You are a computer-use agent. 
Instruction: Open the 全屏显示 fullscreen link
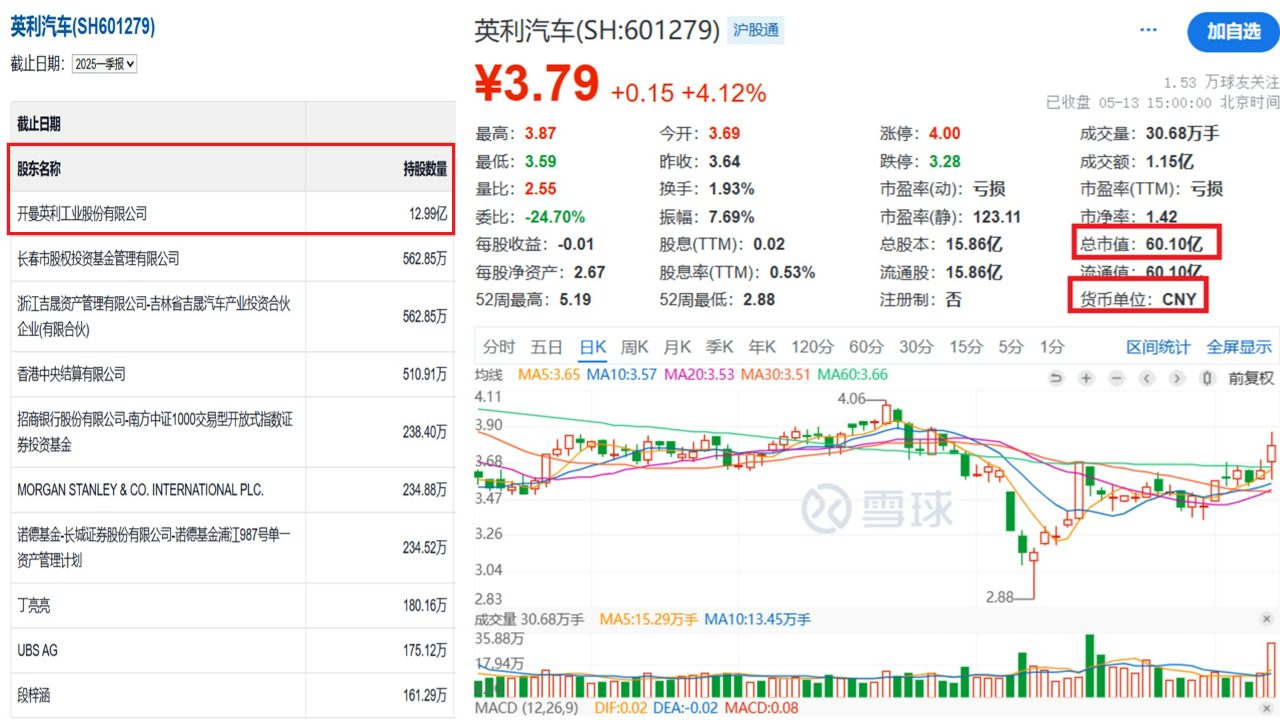coord(1239,347)
